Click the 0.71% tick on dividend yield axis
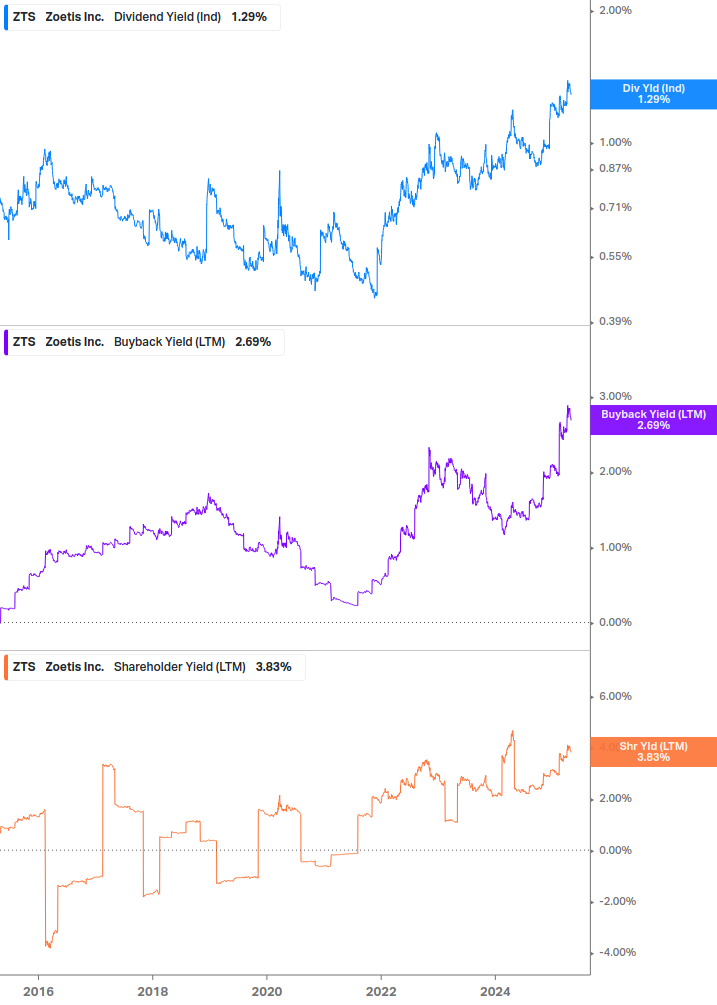Image resolution: width=717 pixels, height=1005 pixels. click(x=615, y=208)
